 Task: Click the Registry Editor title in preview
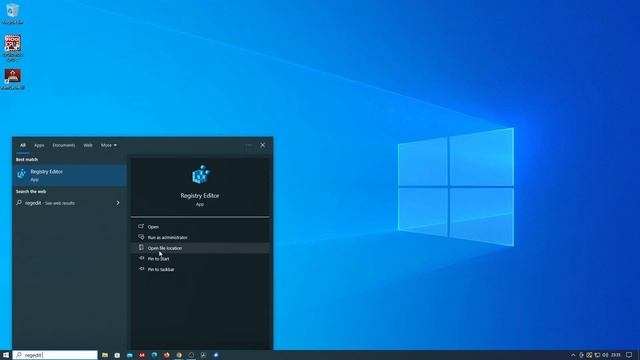[x=200, y=196]
